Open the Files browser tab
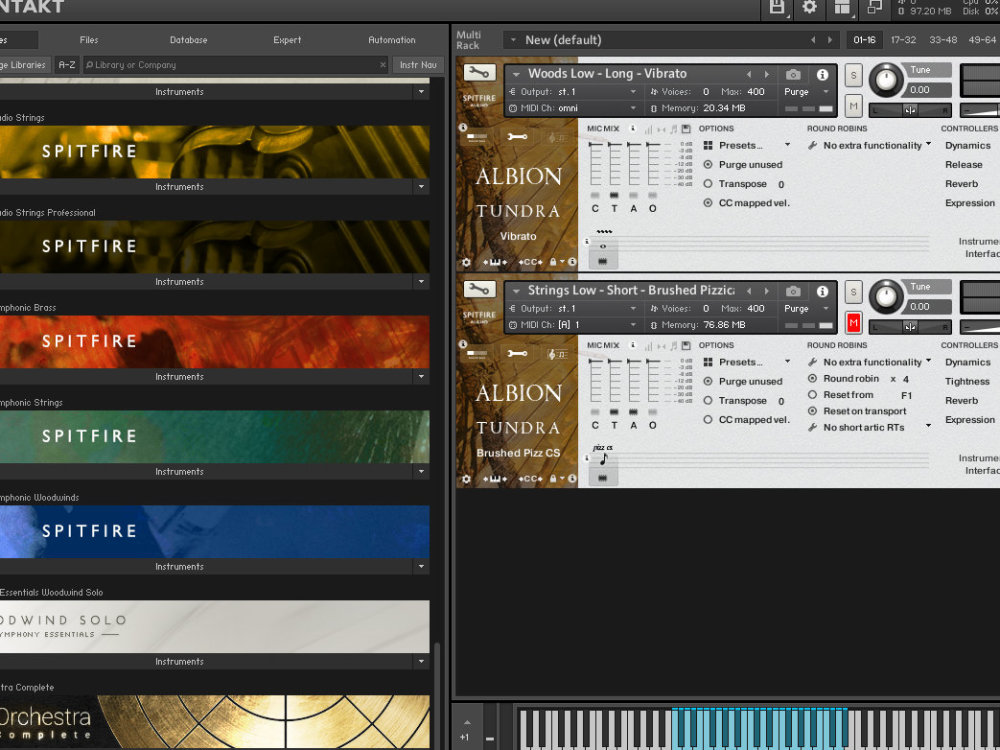 tap(89, 40)
